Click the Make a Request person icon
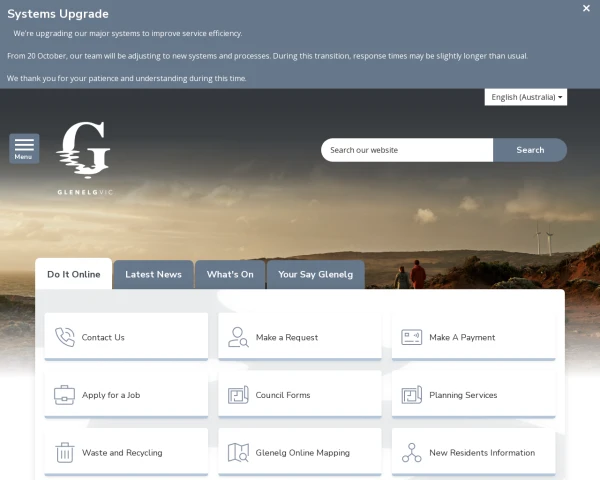 [x=238, y=337]
